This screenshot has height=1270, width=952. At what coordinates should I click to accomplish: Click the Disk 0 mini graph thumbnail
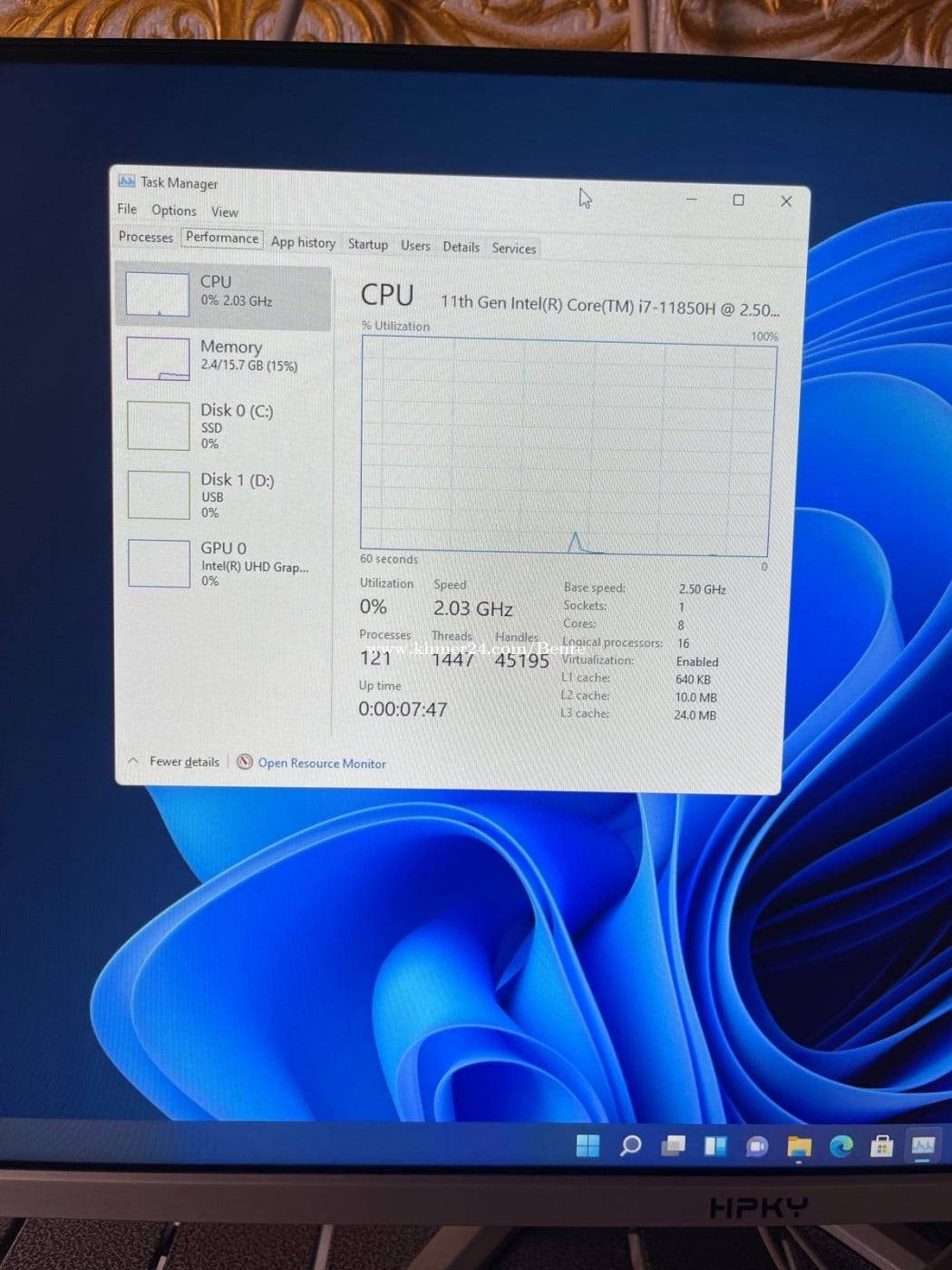click(159, 425)
